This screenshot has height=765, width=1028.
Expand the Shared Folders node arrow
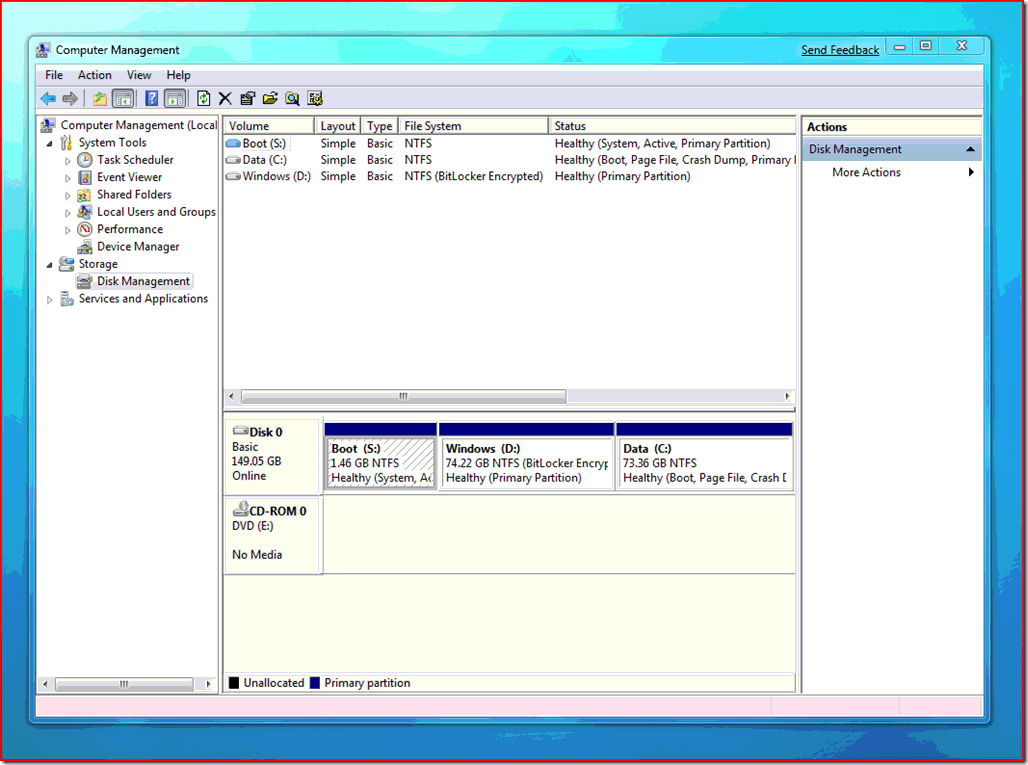click(x=68, y=195)
